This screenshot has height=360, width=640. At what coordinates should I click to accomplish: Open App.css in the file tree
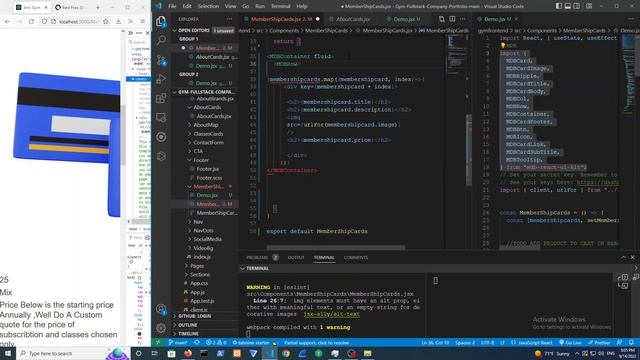pos(199,283)
